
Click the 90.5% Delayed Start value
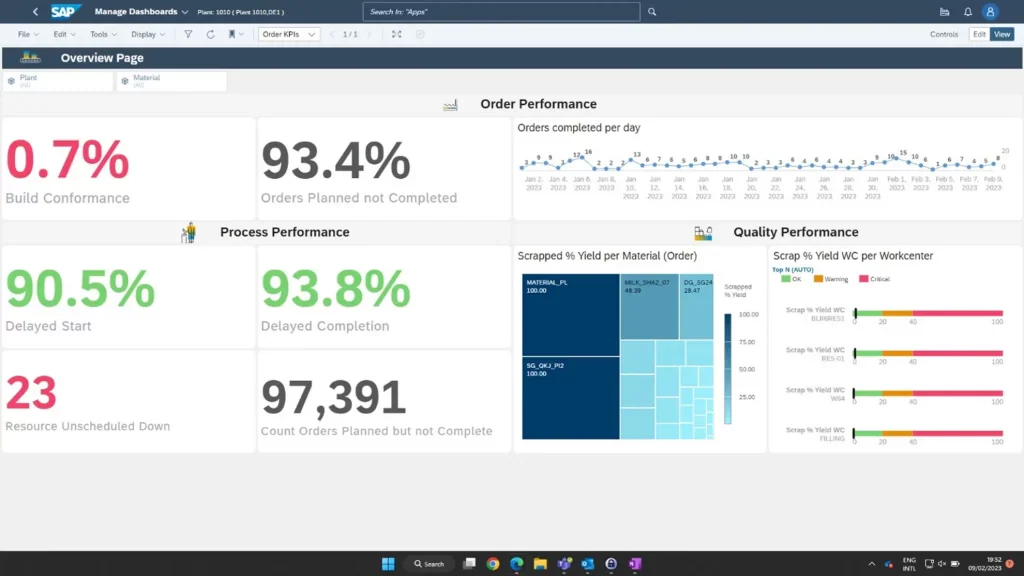tap(80, 289)
